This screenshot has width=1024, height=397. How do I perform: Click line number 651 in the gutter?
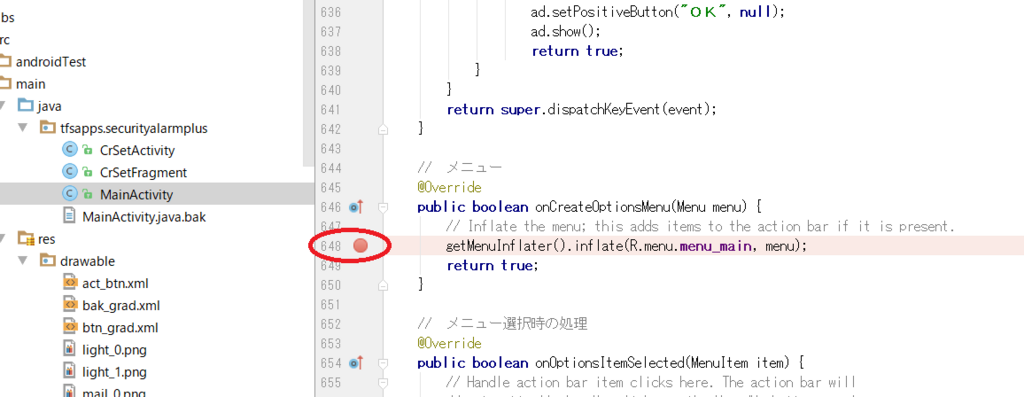pyautogui.click(x=331, y=304)
